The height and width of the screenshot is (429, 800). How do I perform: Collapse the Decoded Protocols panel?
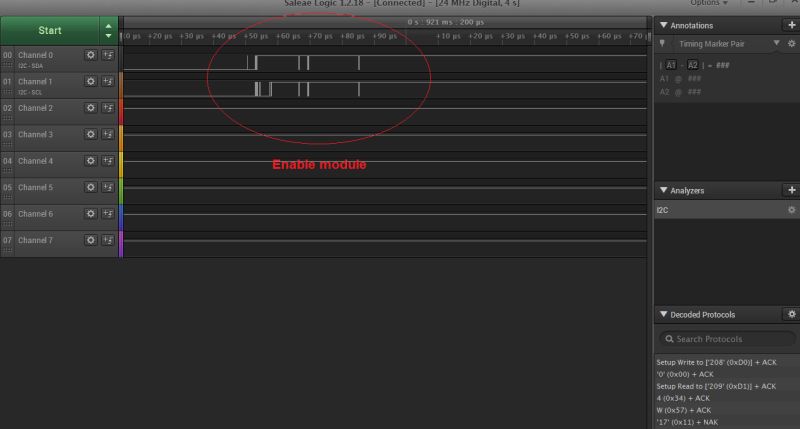[663, 314]
